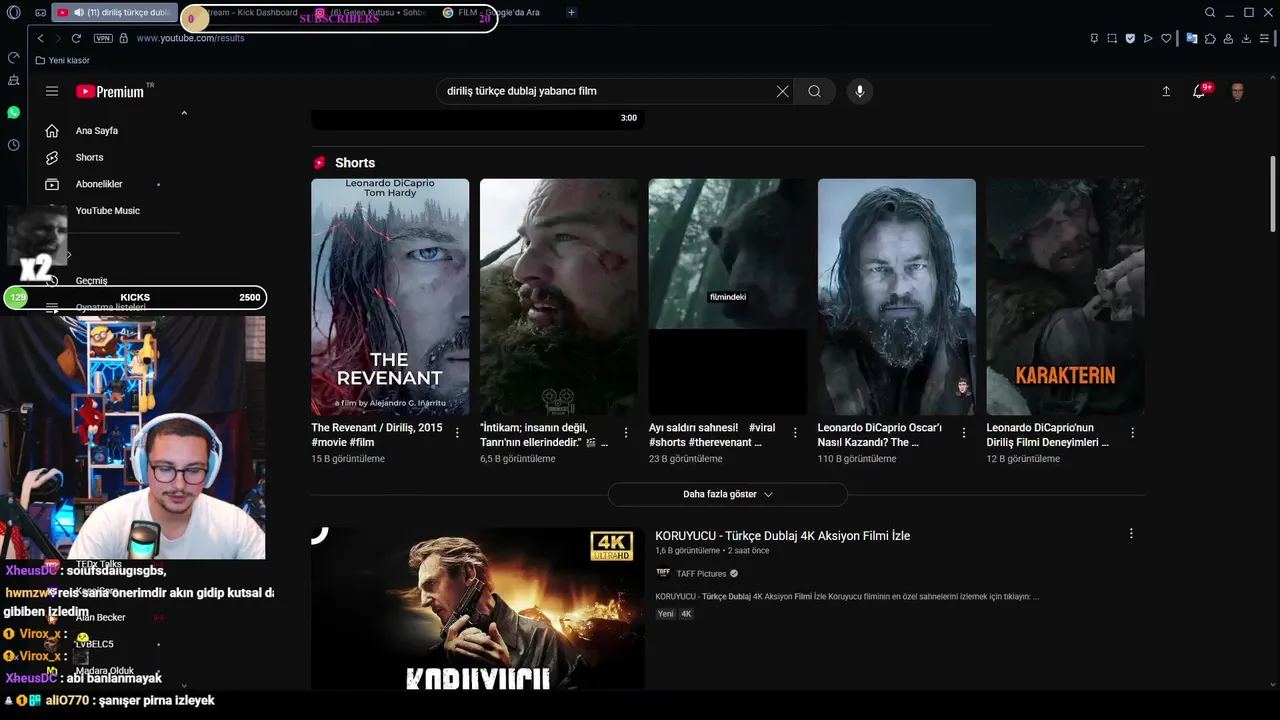
Task: Open the Flow send arrow icon
Action: click(x=1148, y=38)
